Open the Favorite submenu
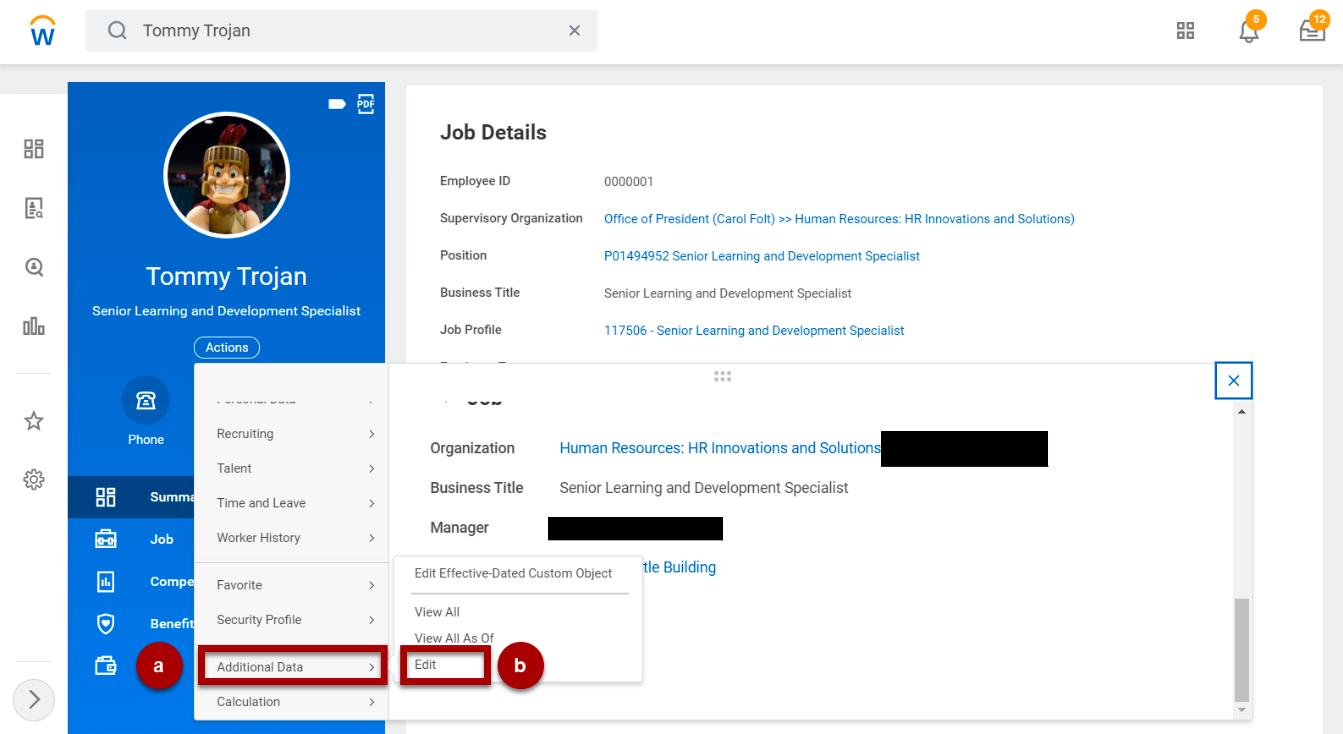The width and height of the screenshot is (1343, 734). (x=290, y=585)
